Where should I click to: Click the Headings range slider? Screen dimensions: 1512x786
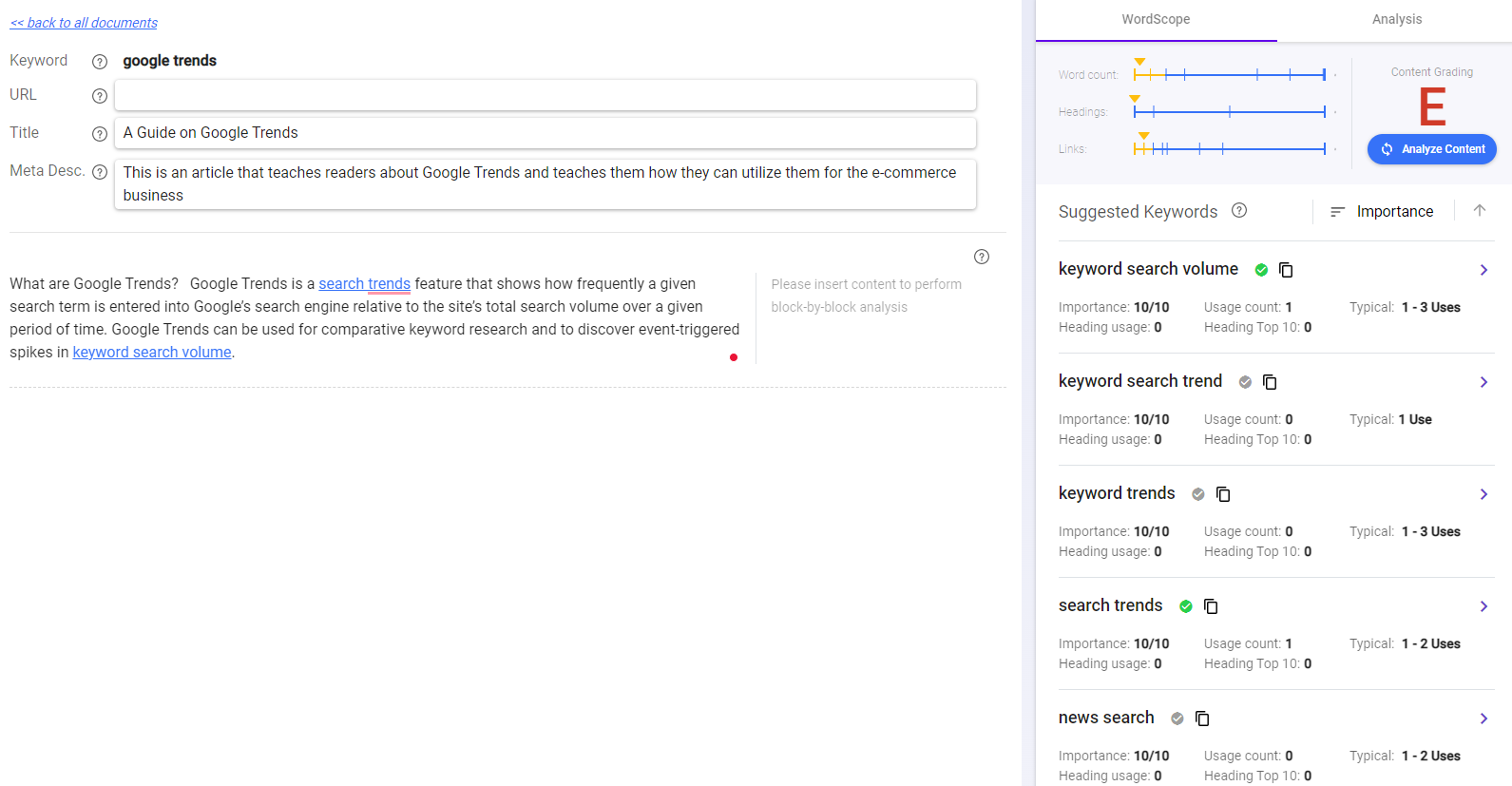point(1230,112)
